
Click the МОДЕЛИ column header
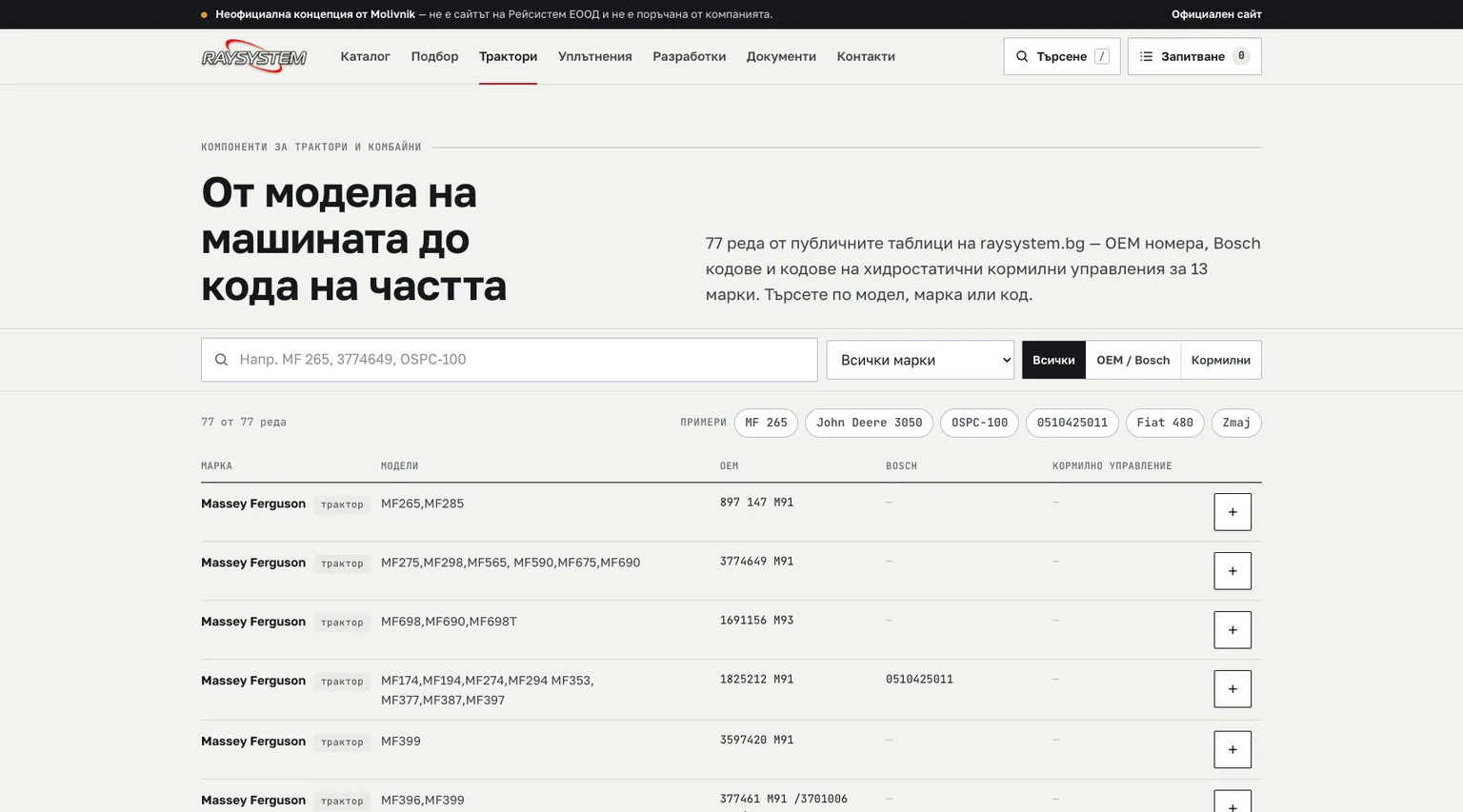399,466
